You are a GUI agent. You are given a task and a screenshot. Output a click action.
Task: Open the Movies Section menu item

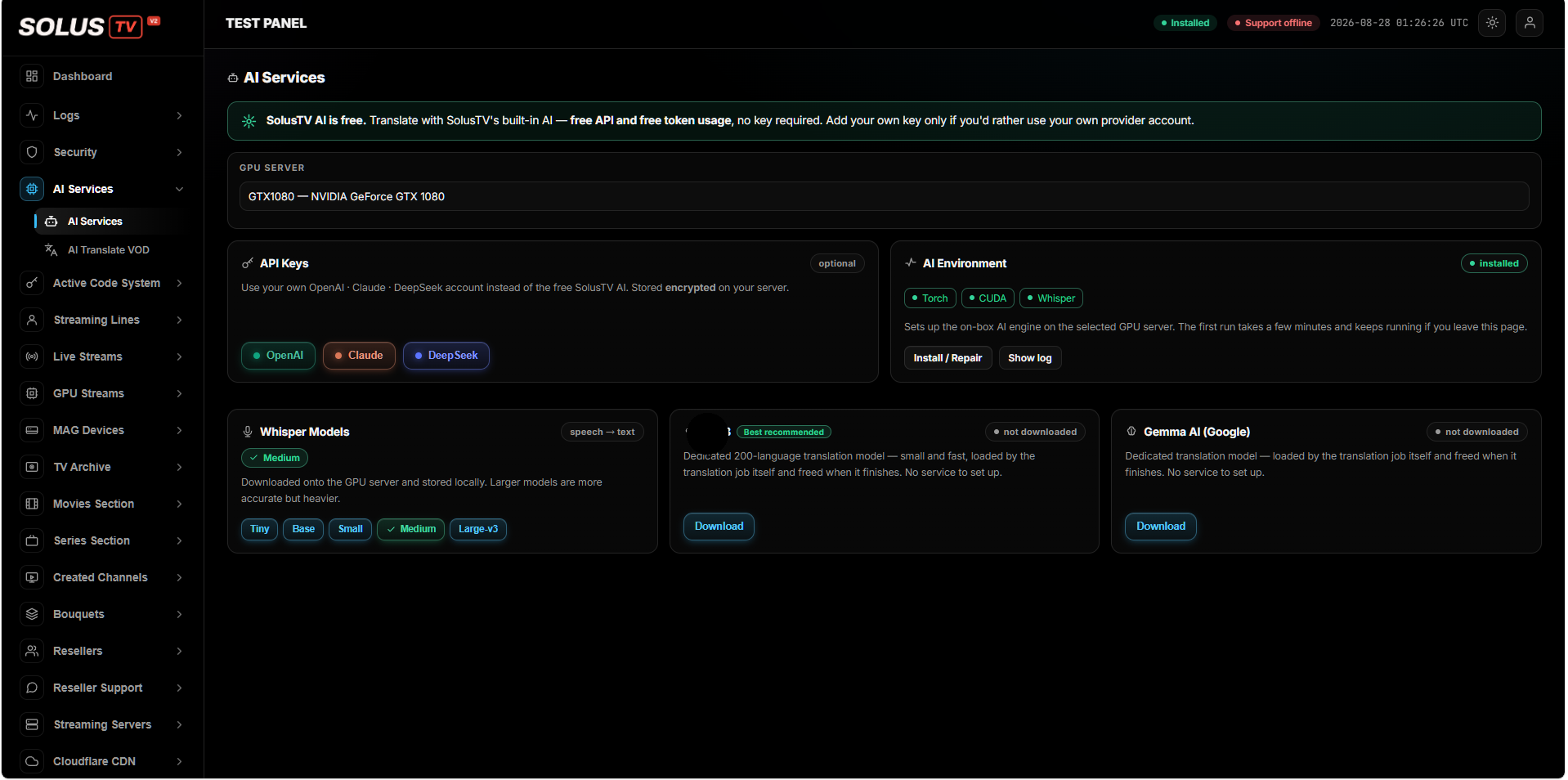[x=102, y=504]
